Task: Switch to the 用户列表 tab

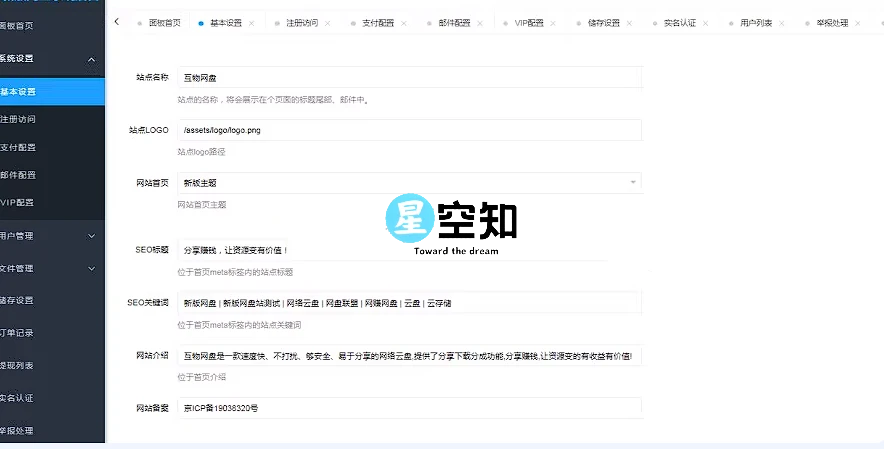Action: coord(756,23)
